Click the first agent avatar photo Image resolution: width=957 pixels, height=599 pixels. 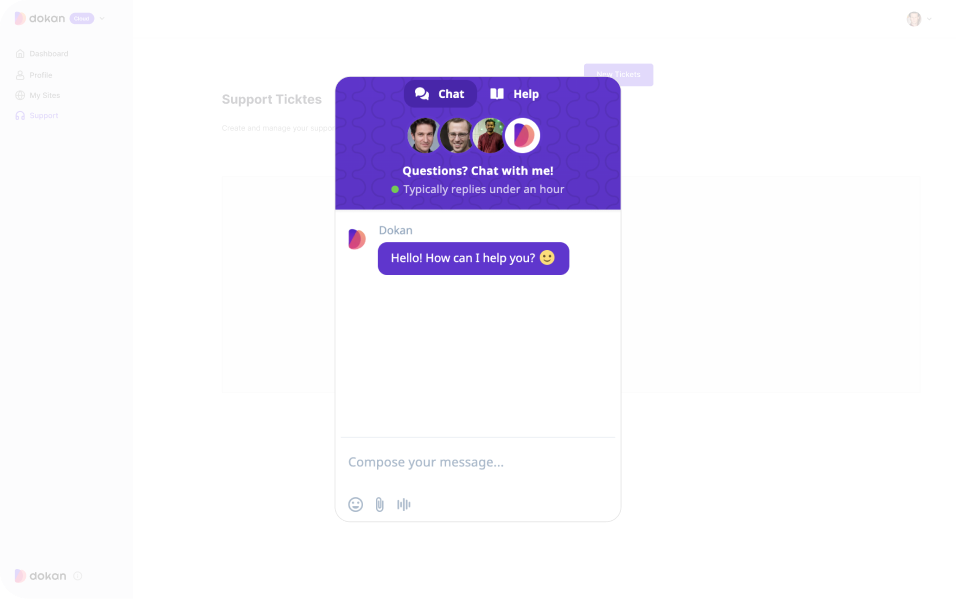424,135
